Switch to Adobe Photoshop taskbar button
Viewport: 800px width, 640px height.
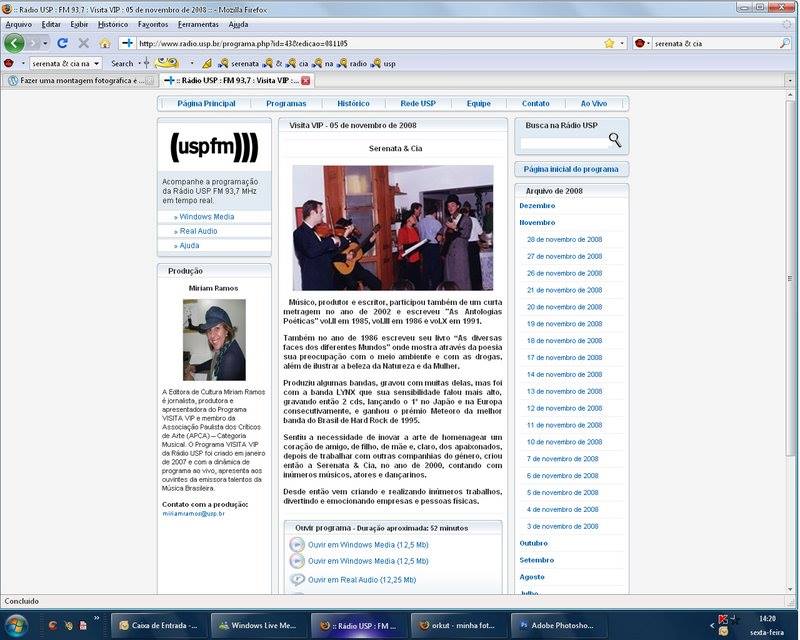(x=558, y=625)
